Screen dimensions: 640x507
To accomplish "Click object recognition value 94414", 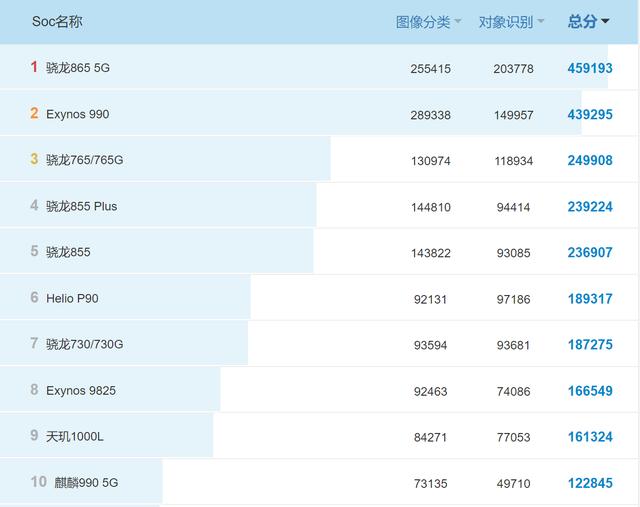I will 513,207.
